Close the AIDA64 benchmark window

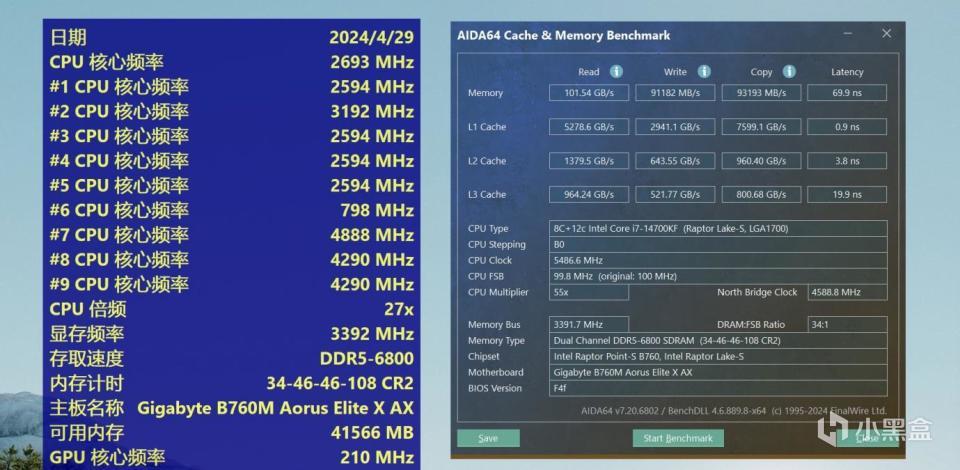click(886, 34)
